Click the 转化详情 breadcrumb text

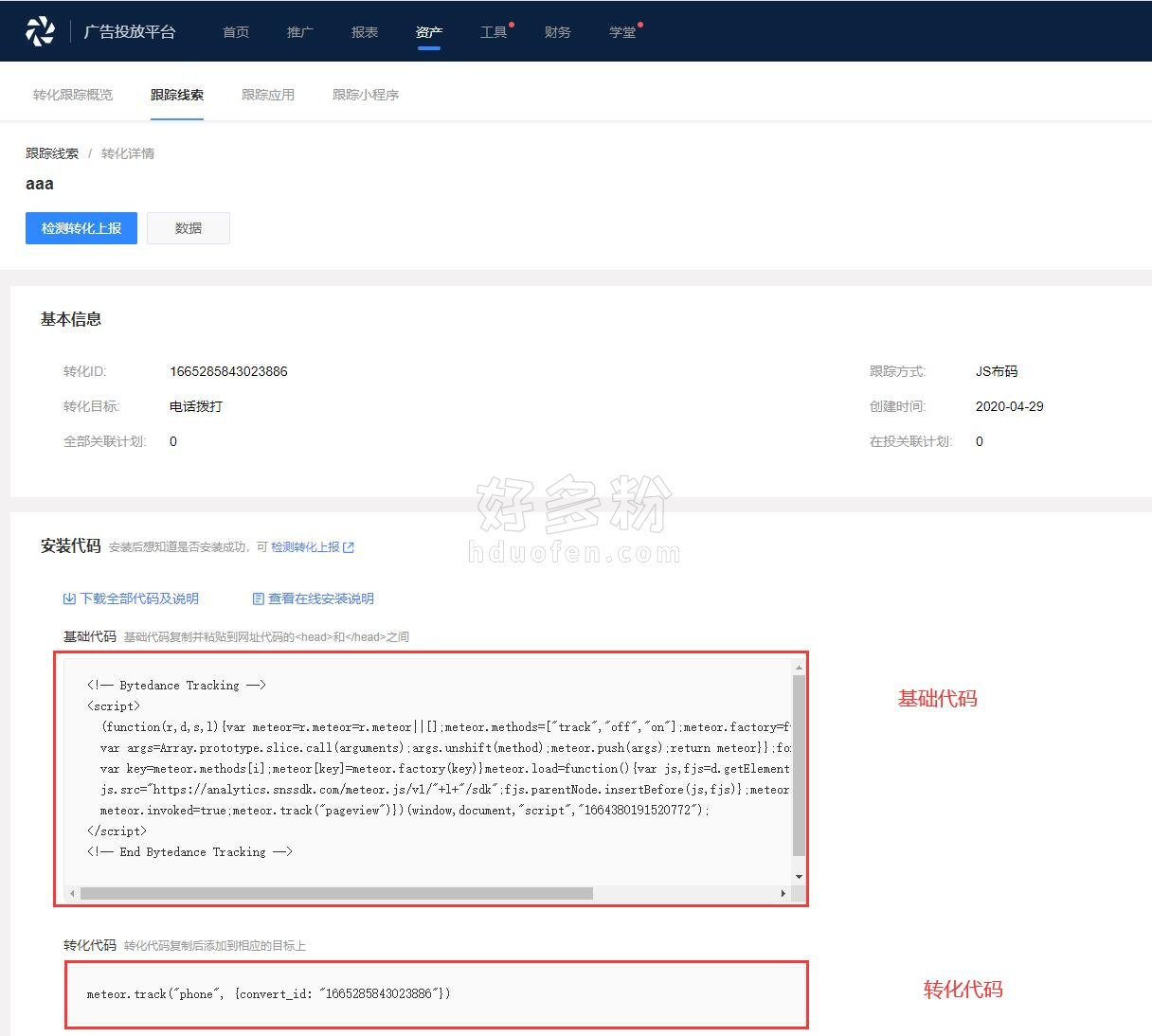tap(128, 153)
